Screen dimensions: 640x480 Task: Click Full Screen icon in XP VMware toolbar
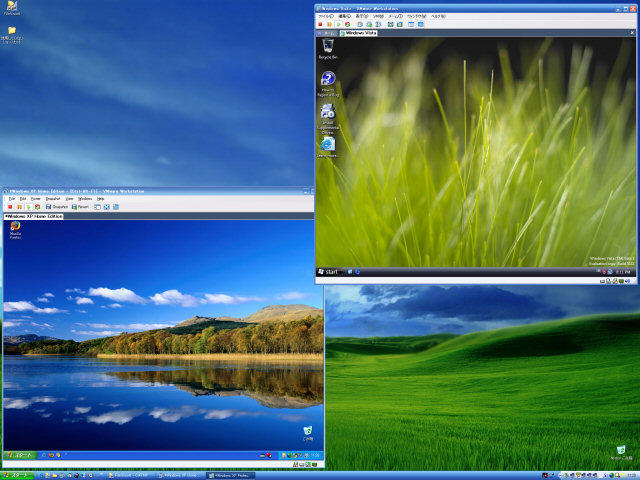(x=107, y=207)
